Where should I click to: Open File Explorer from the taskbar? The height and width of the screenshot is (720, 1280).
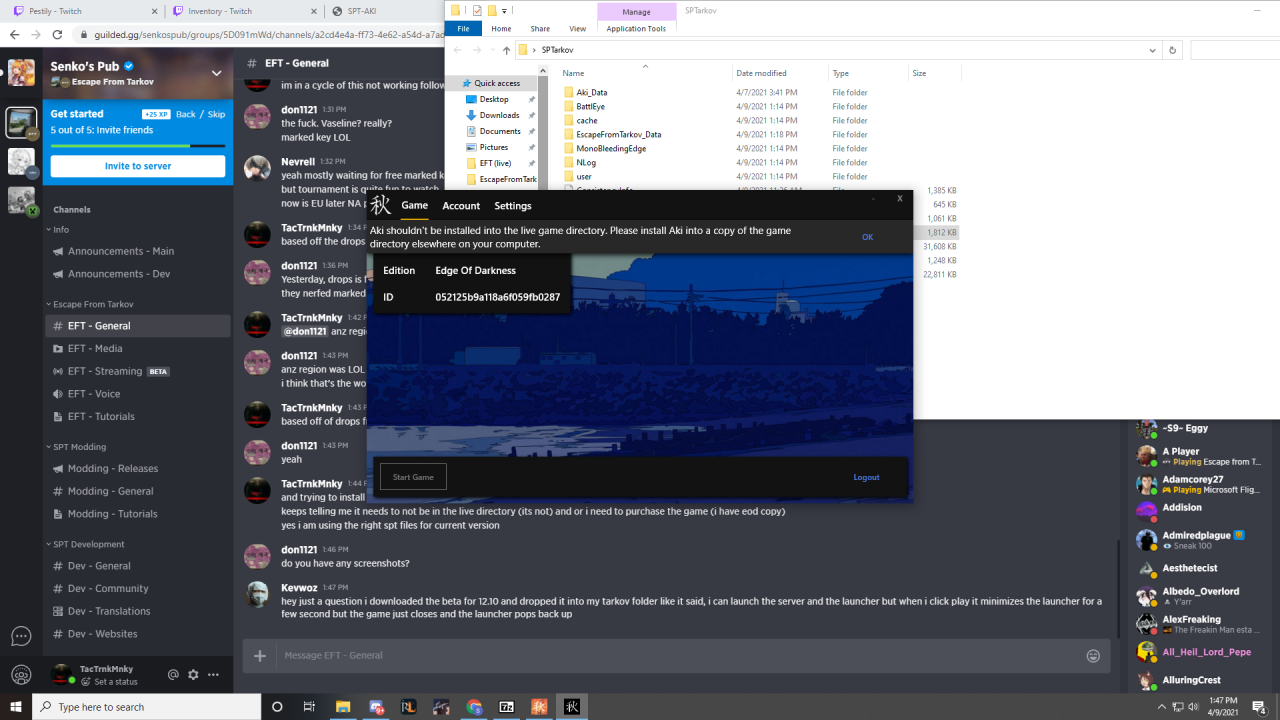click(342, 707)
